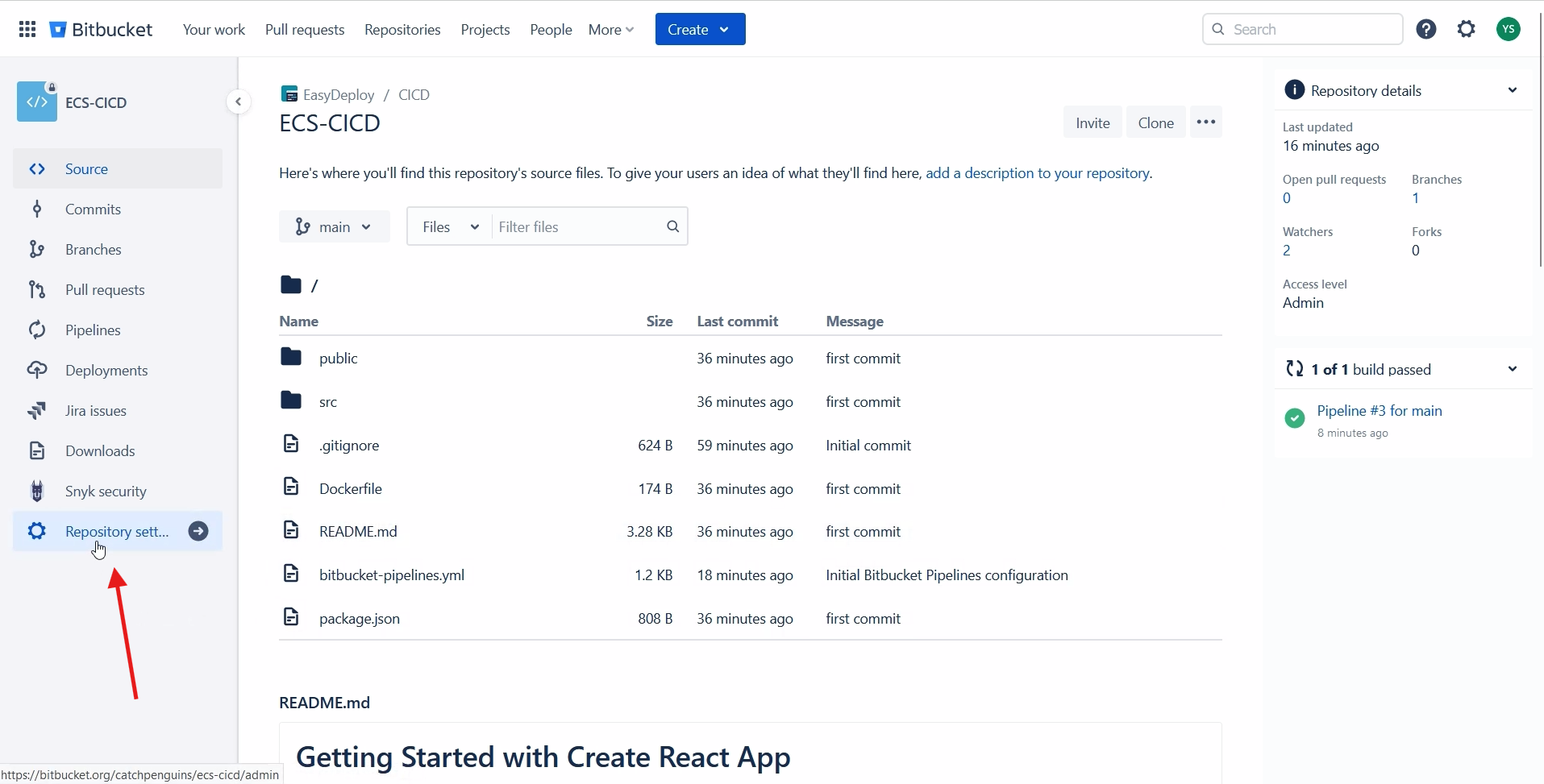
Task: Click the root folder icon
Action: (291, 284)
